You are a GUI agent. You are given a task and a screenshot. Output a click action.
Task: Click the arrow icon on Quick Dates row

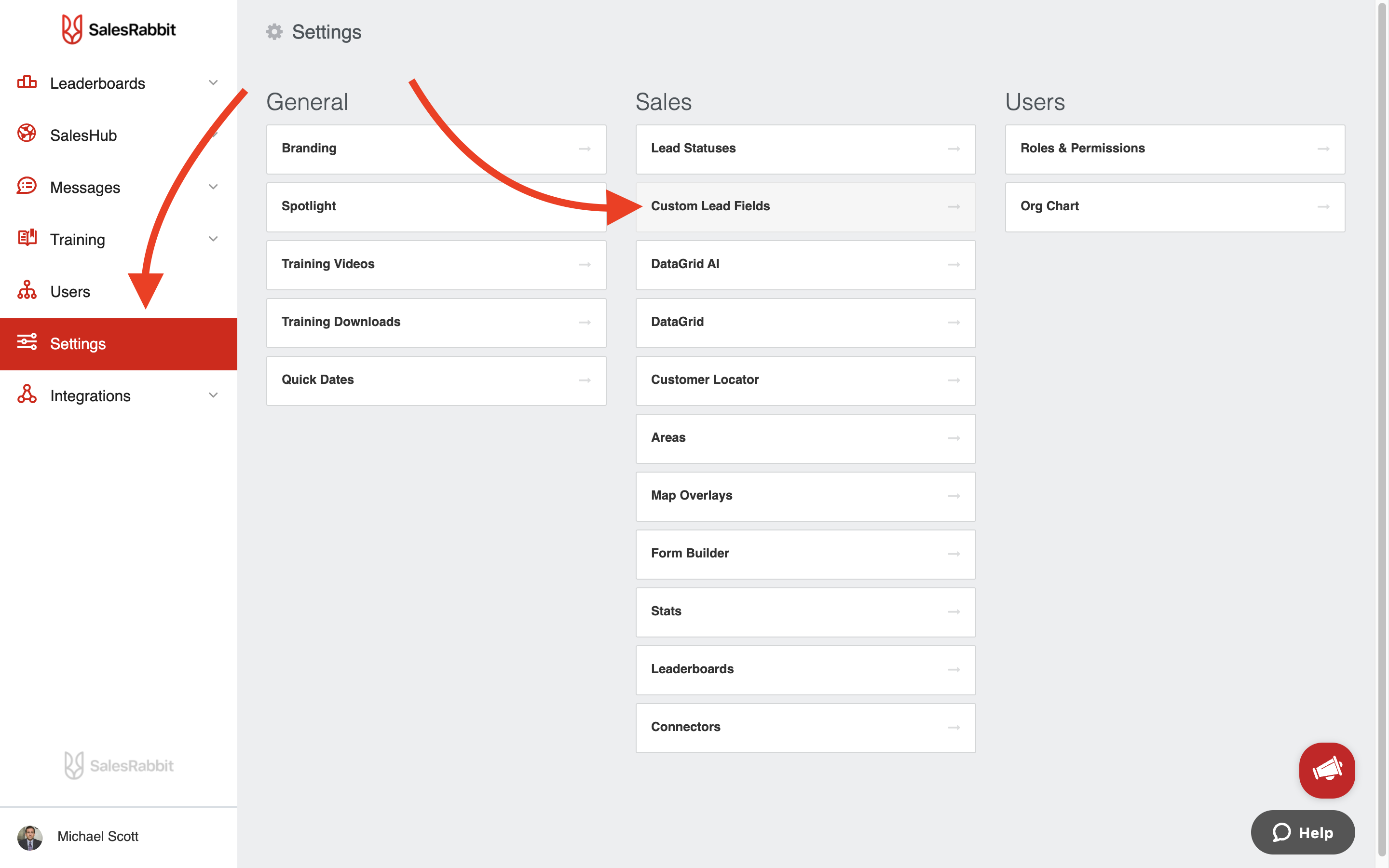click(x=585, y=380)
